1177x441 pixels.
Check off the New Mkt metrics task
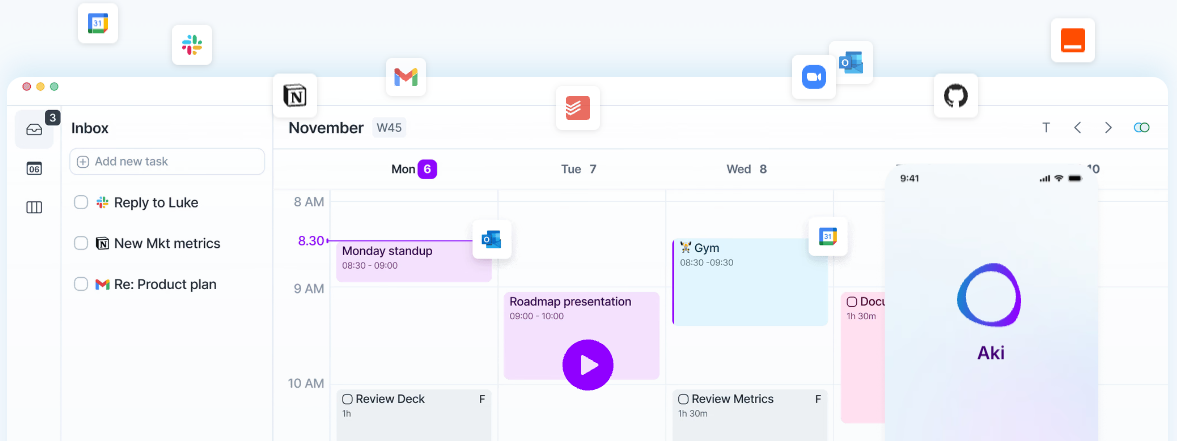(81, 244)
